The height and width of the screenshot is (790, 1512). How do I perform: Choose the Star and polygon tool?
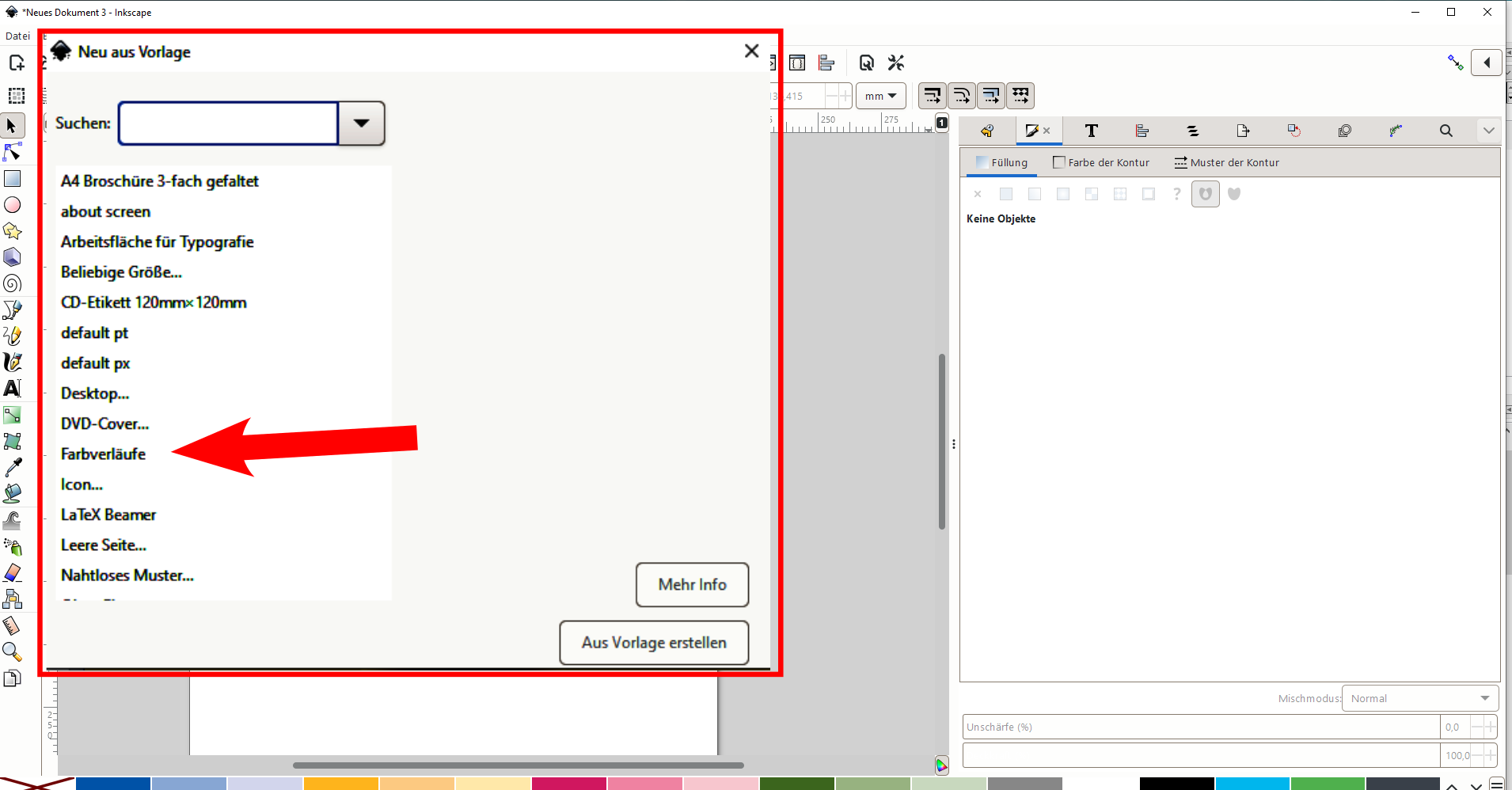coord(13,231)
